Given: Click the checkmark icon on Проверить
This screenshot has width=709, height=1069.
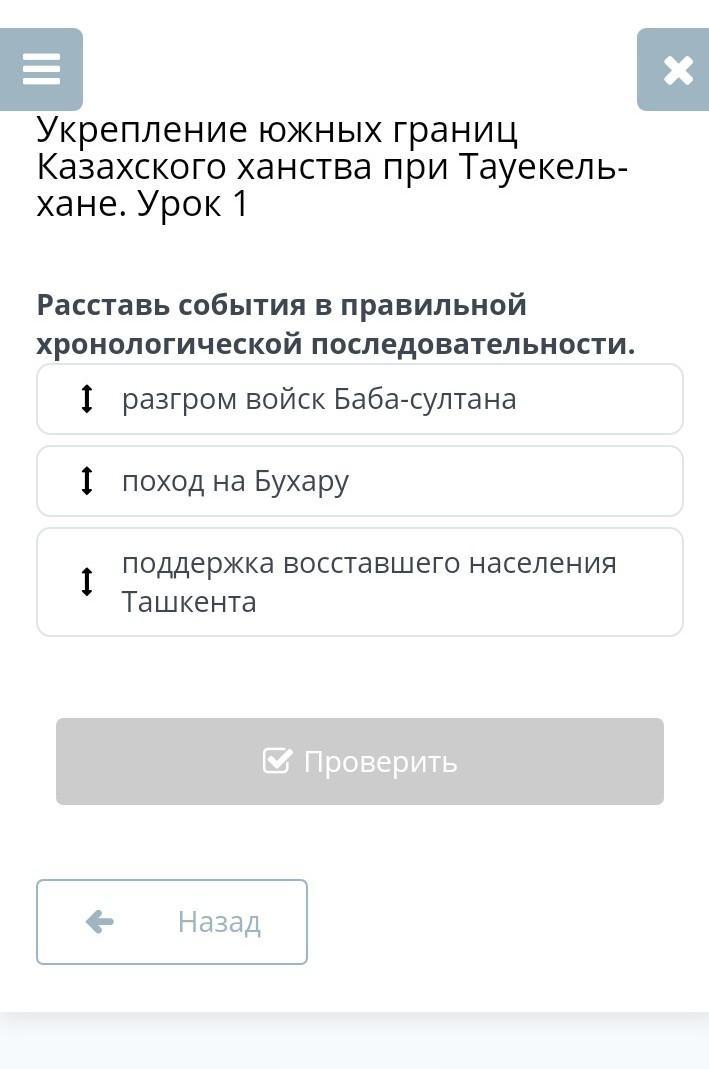Looking at the screenshot, I should click(277, 760).
